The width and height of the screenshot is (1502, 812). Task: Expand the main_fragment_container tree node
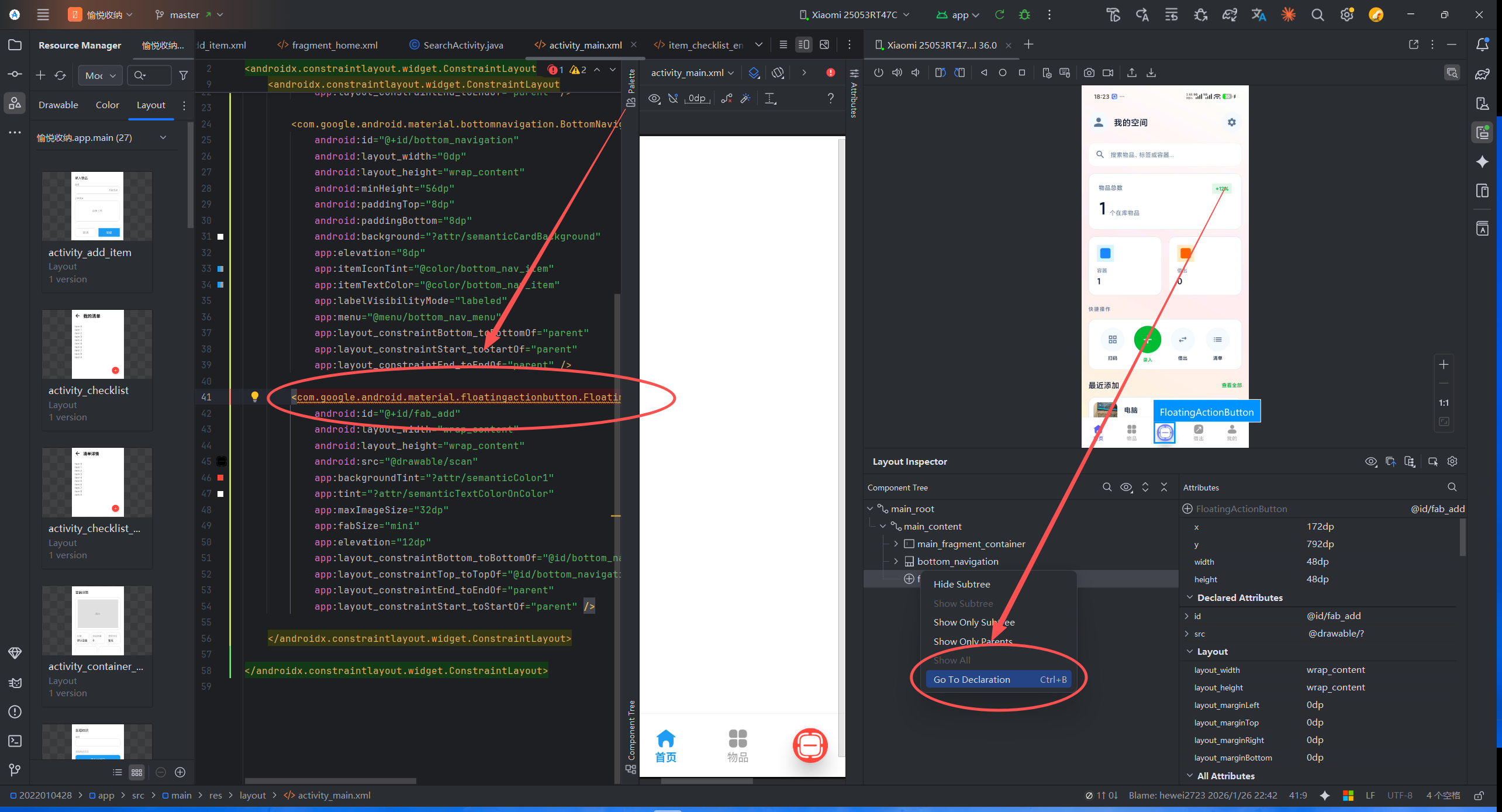pyautogui.click(x=896, y=544)
